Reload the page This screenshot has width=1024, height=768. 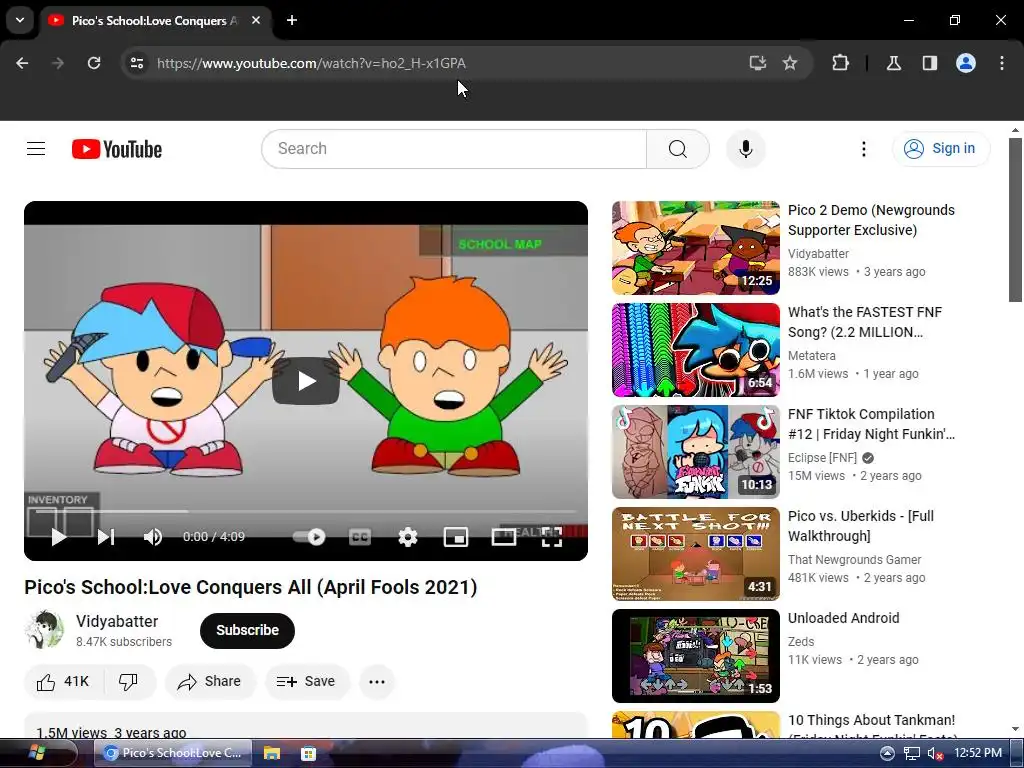coord(94,63)
